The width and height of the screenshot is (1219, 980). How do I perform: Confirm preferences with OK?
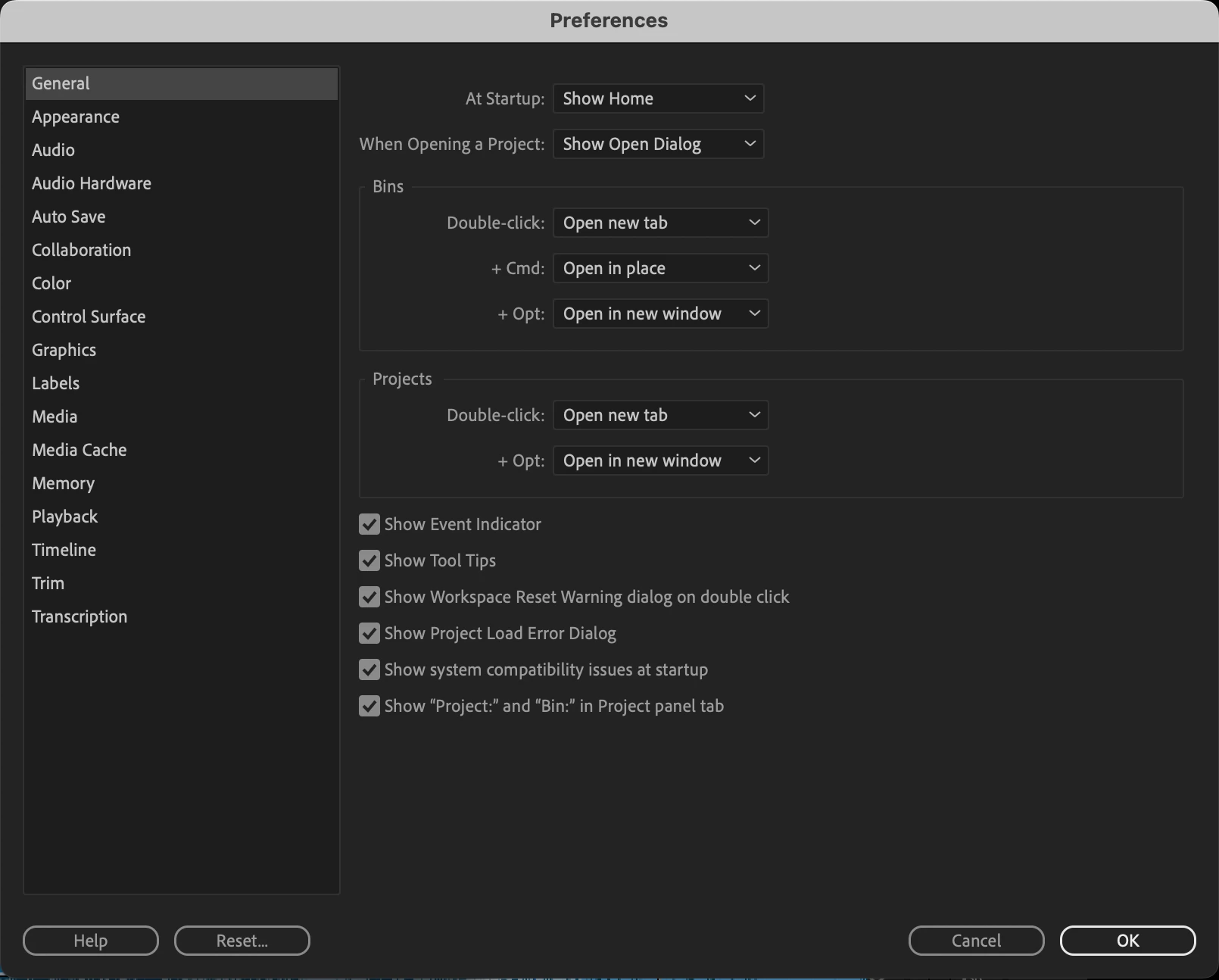click(1128, 941)
